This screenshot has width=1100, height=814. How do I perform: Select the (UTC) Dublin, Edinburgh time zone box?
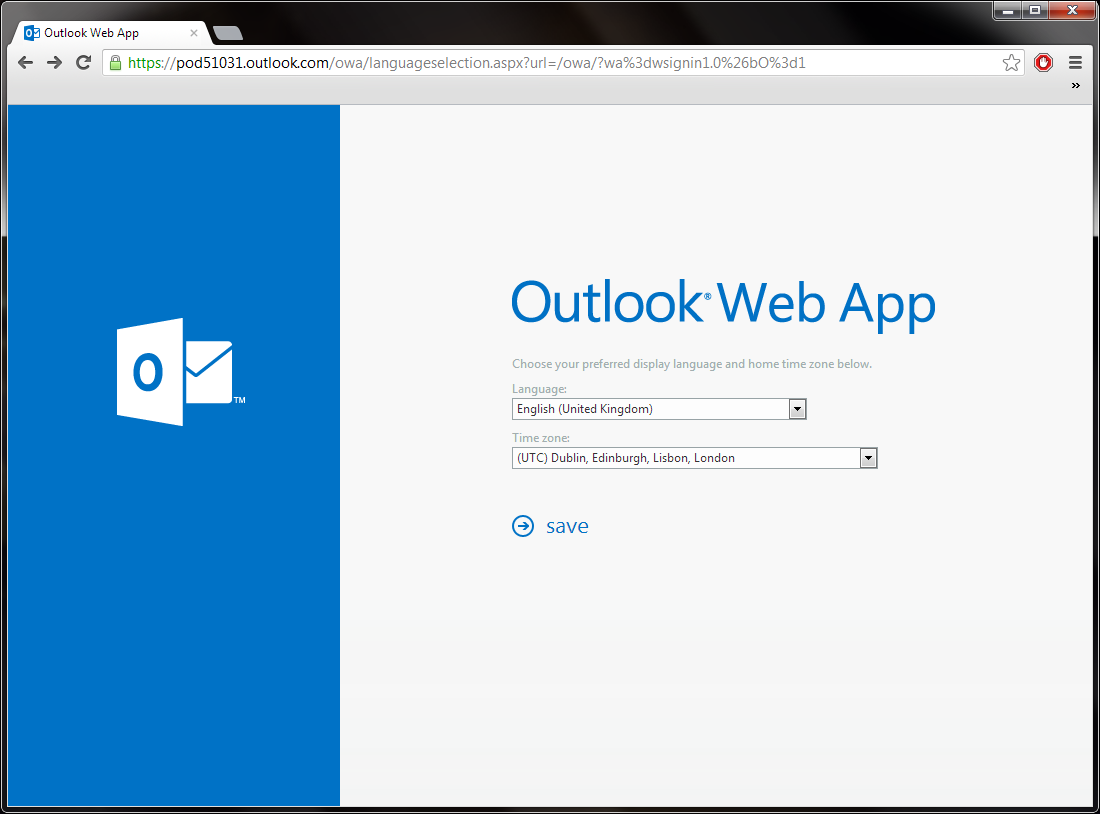click(x=695, y=458)
